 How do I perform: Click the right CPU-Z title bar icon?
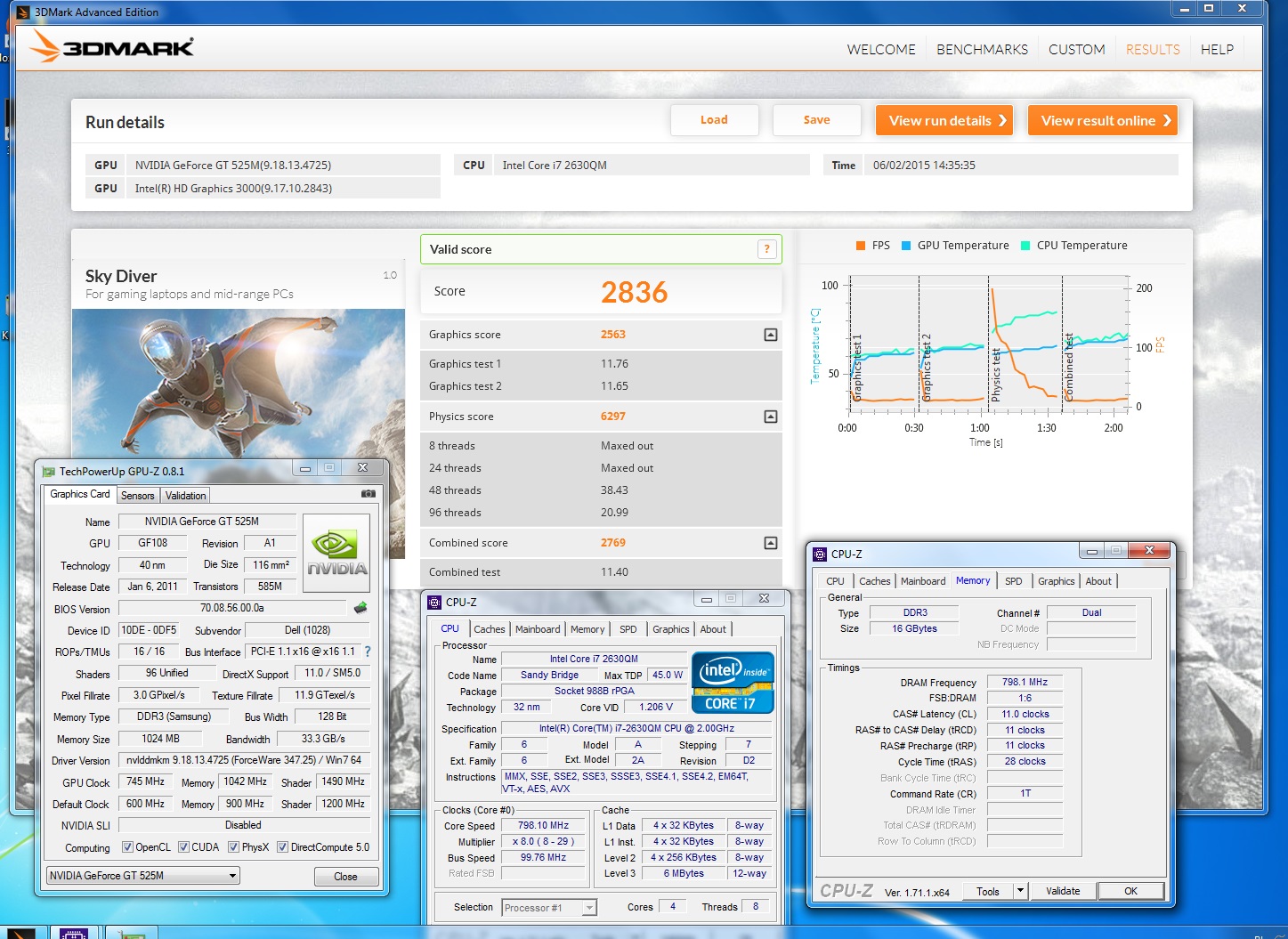click(x=820, y=554)
